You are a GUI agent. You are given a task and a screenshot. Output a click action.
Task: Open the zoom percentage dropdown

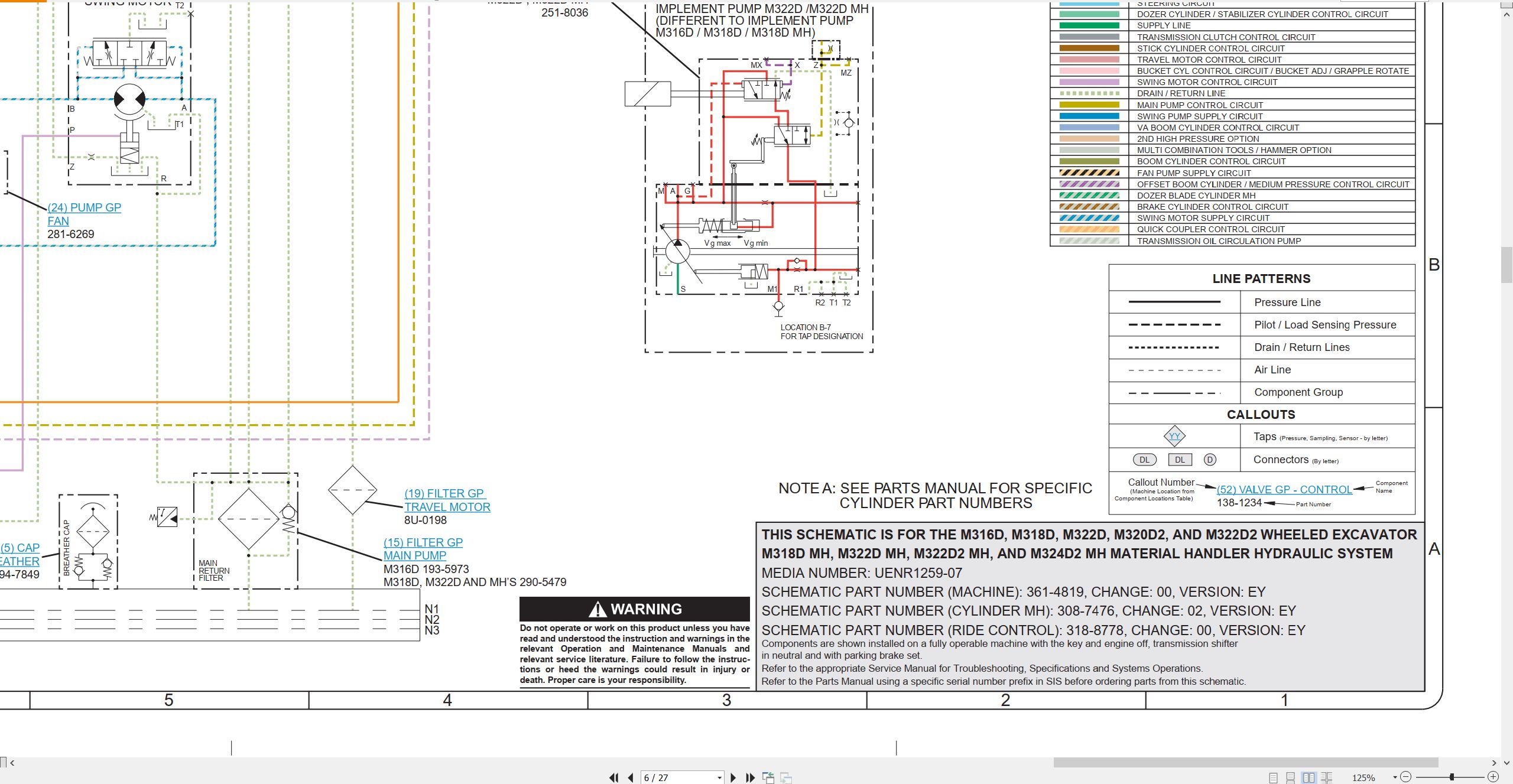(1395, 778)
